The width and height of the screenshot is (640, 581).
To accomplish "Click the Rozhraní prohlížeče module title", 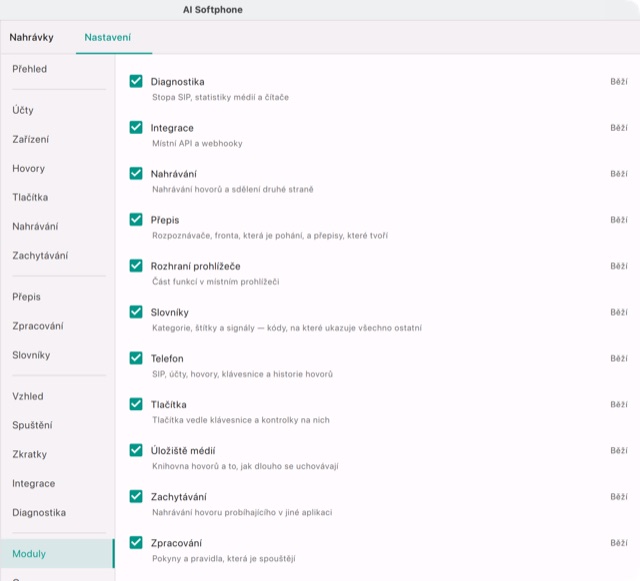I will pyautogui.click(x=196, y=266).
